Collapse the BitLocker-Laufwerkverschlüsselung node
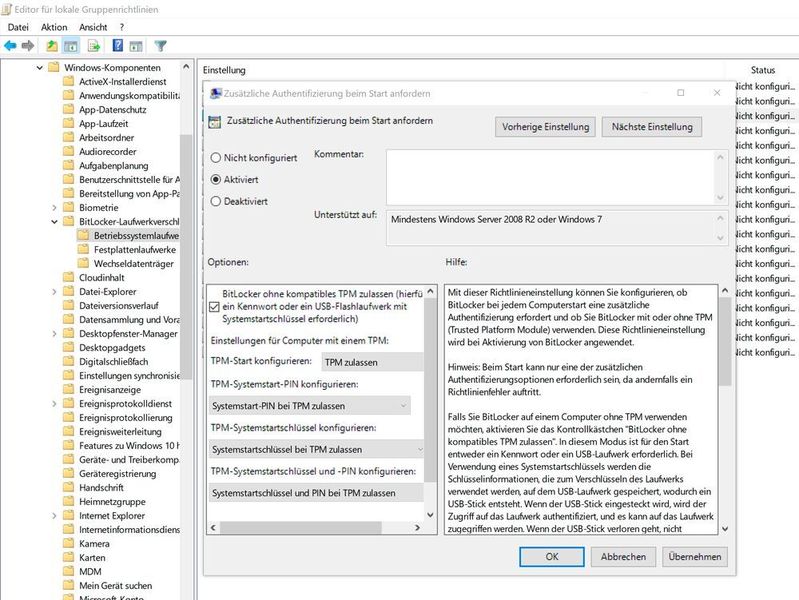 pos(54,221)
